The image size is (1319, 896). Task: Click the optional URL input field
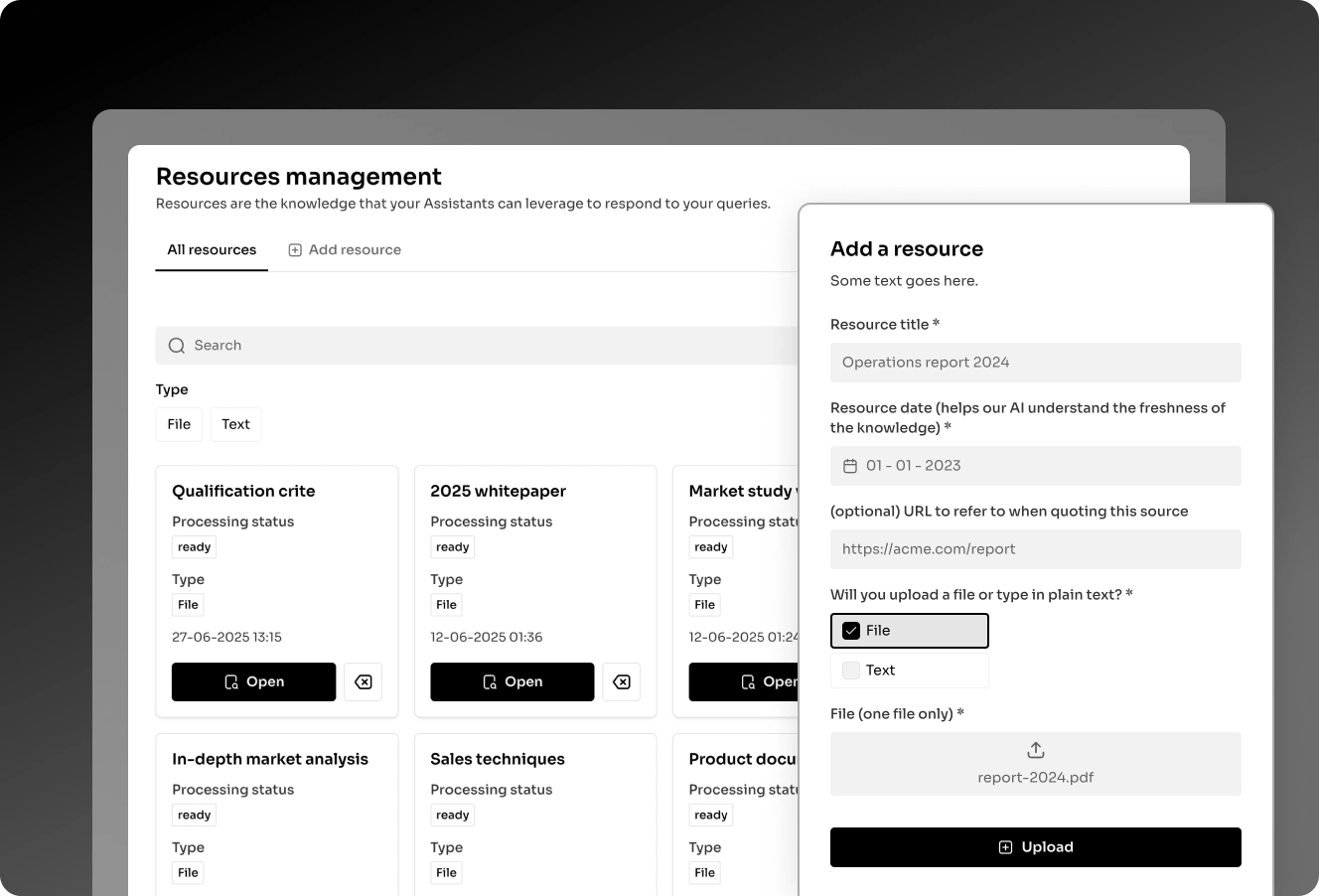pyautogui.click(x=1036, y=548)
